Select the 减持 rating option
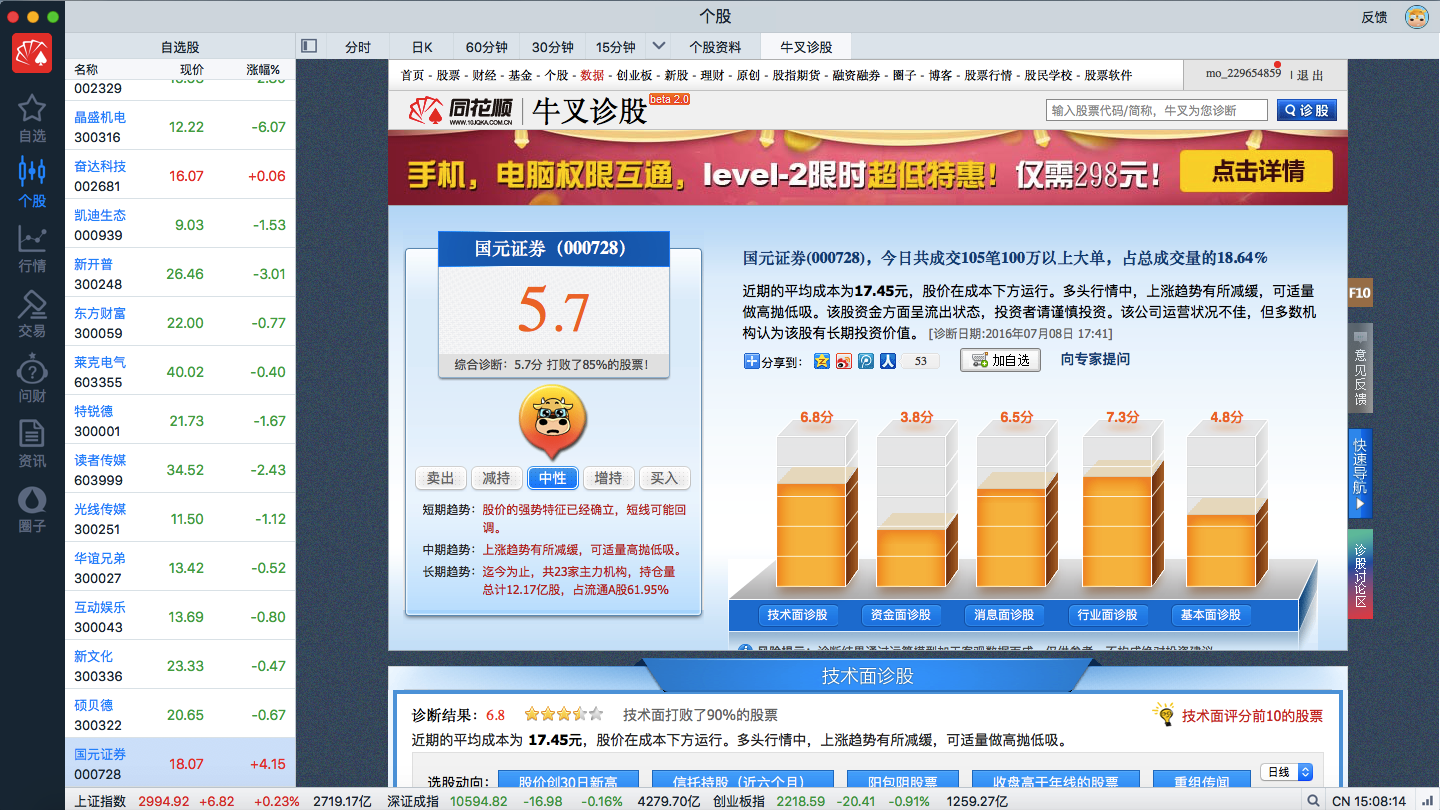Screen dimensions: 1440x810 [x=497, y=478]
